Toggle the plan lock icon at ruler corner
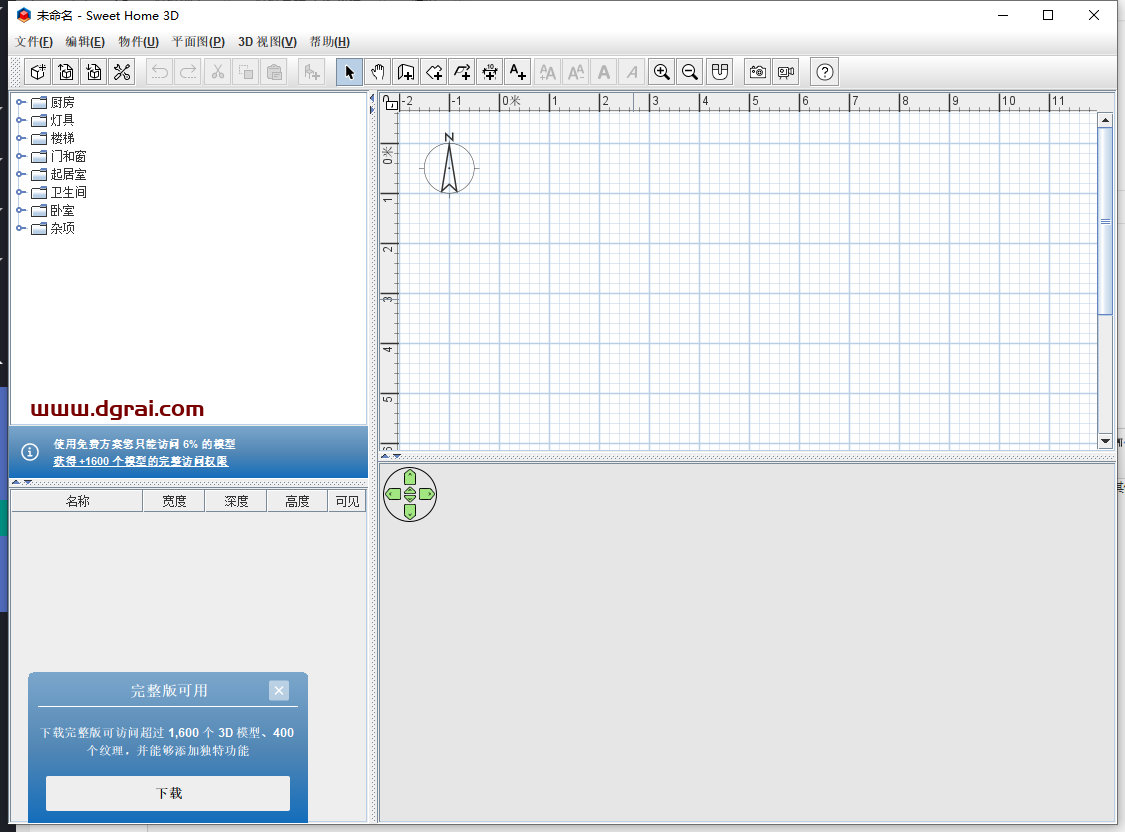This screenshot has height=832, width=1125. 391,103
